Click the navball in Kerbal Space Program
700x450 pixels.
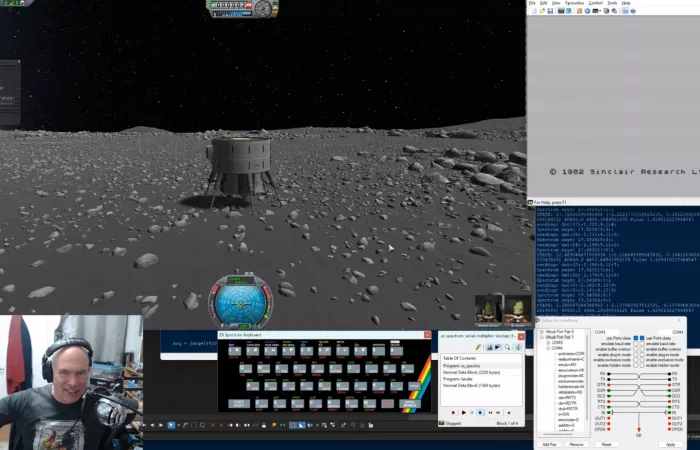point(241,302)
